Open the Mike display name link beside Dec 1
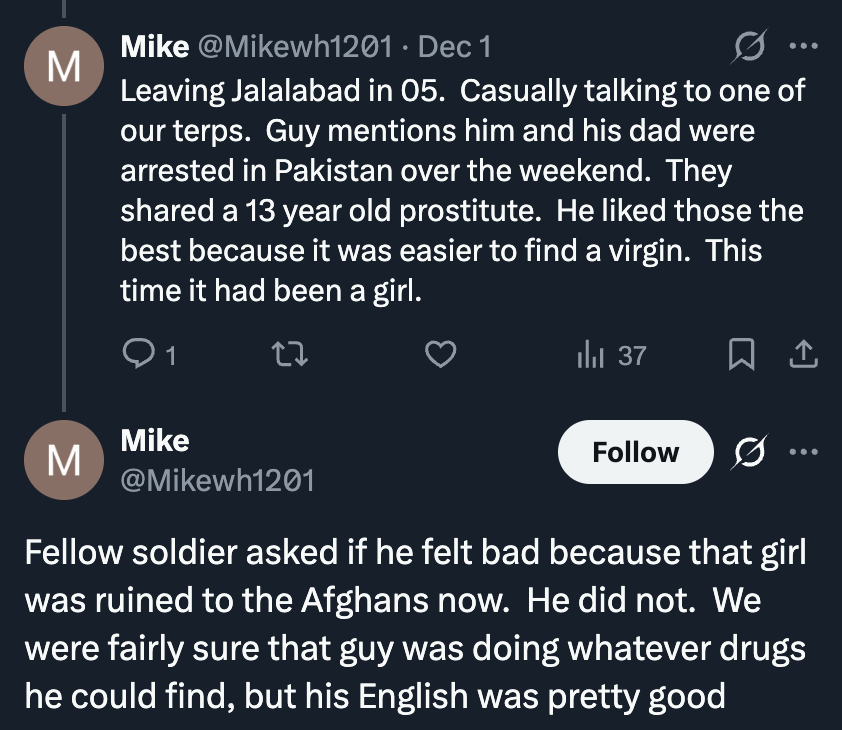This screenshot has height=730, width=842. point(154,47)
